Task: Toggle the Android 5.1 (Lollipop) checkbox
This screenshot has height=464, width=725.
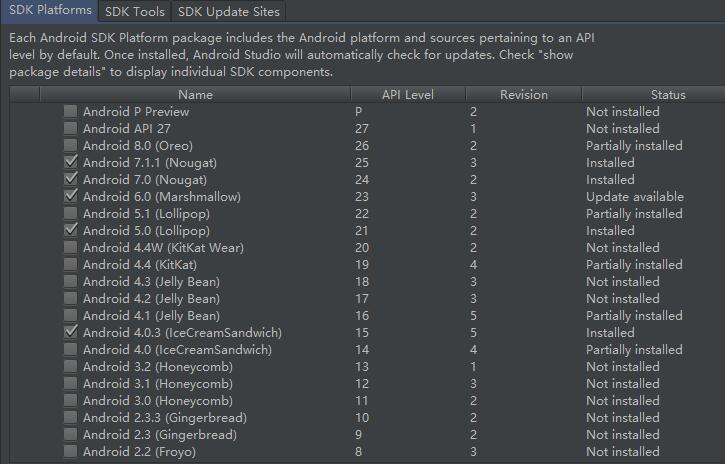Action: coord(70,214)
